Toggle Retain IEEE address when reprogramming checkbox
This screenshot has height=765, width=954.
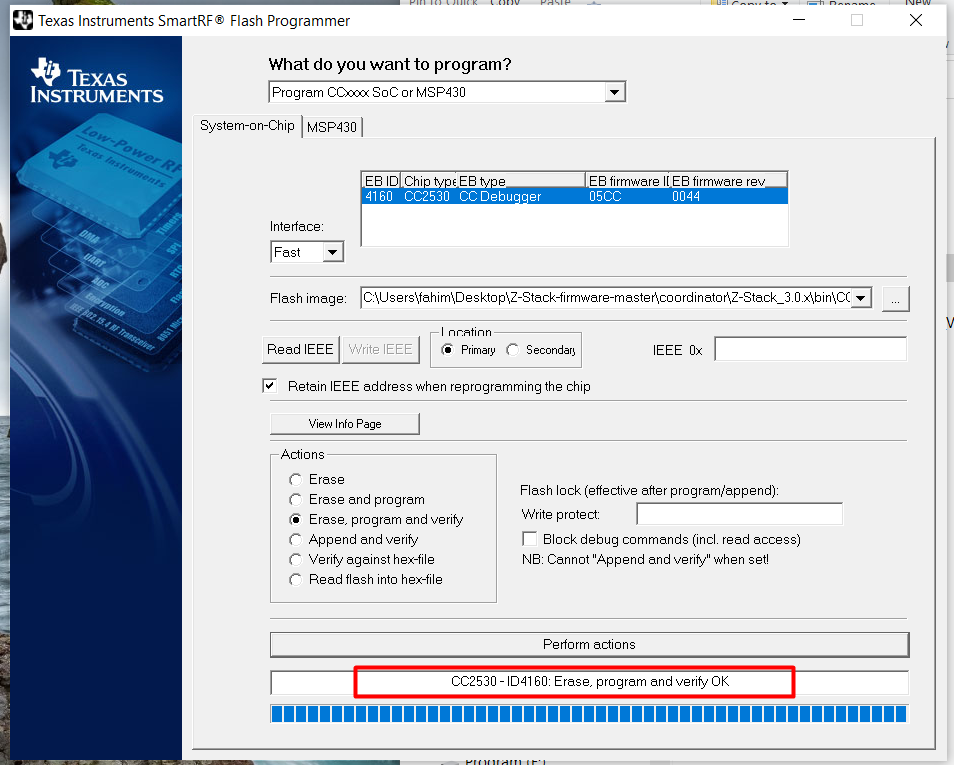(x=270, y=386)
